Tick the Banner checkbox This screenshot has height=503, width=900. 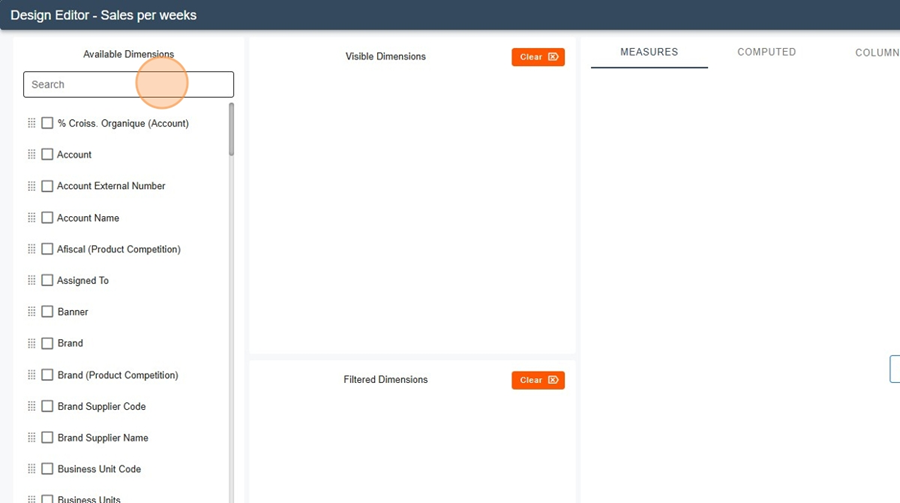[47, 312]
